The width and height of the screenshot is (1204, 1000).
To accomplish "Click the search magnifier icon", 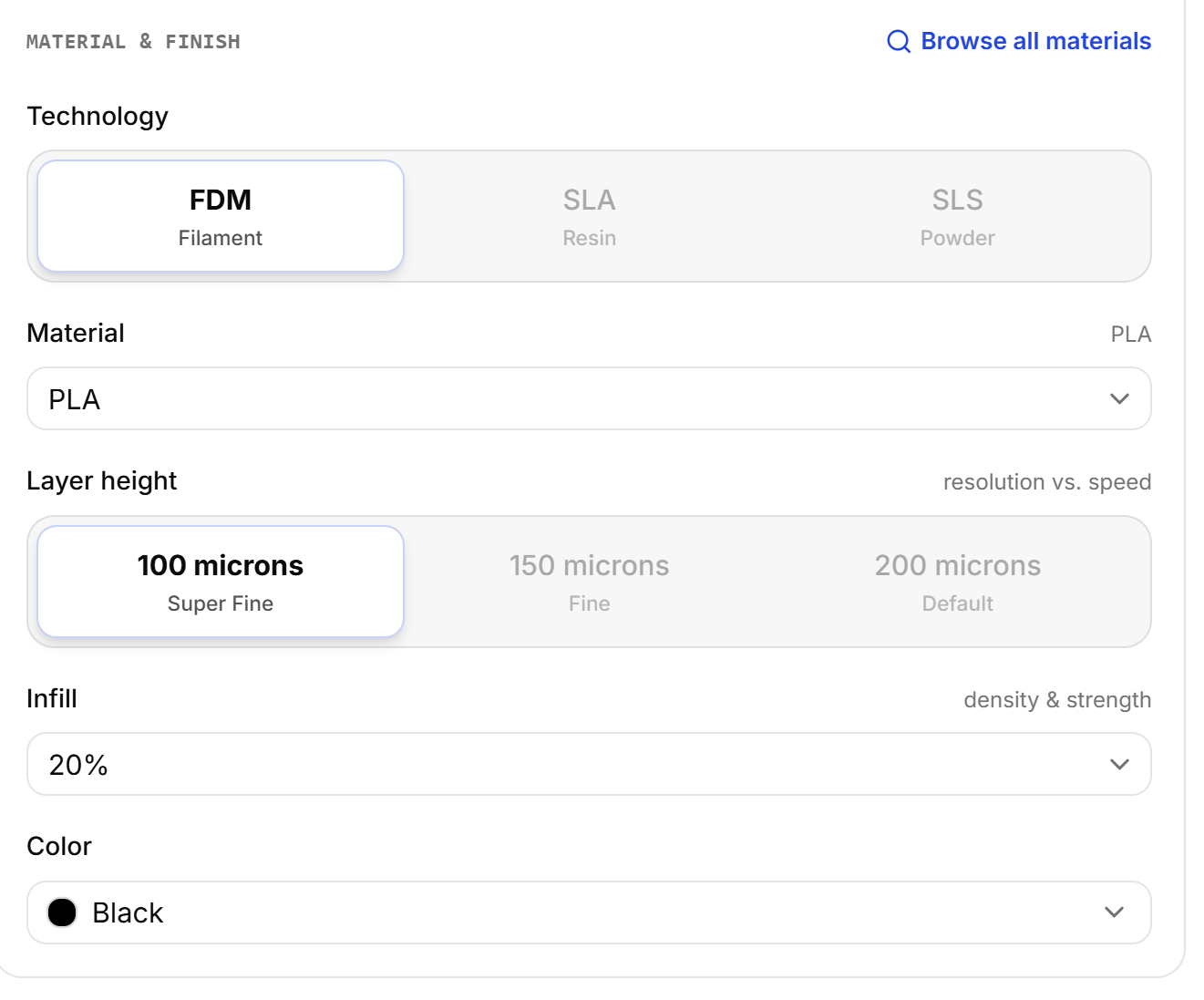I will pyautogui.click(x=899, y=42).
